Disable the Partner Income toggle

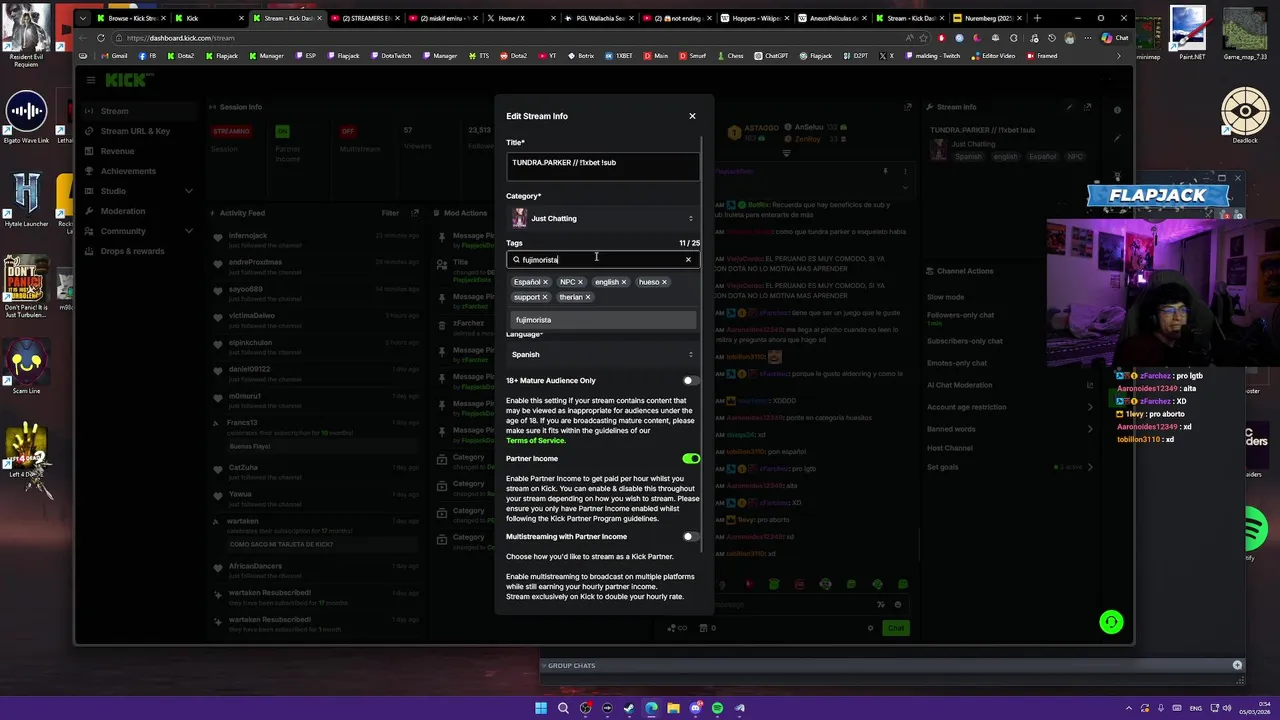[691, 459]
